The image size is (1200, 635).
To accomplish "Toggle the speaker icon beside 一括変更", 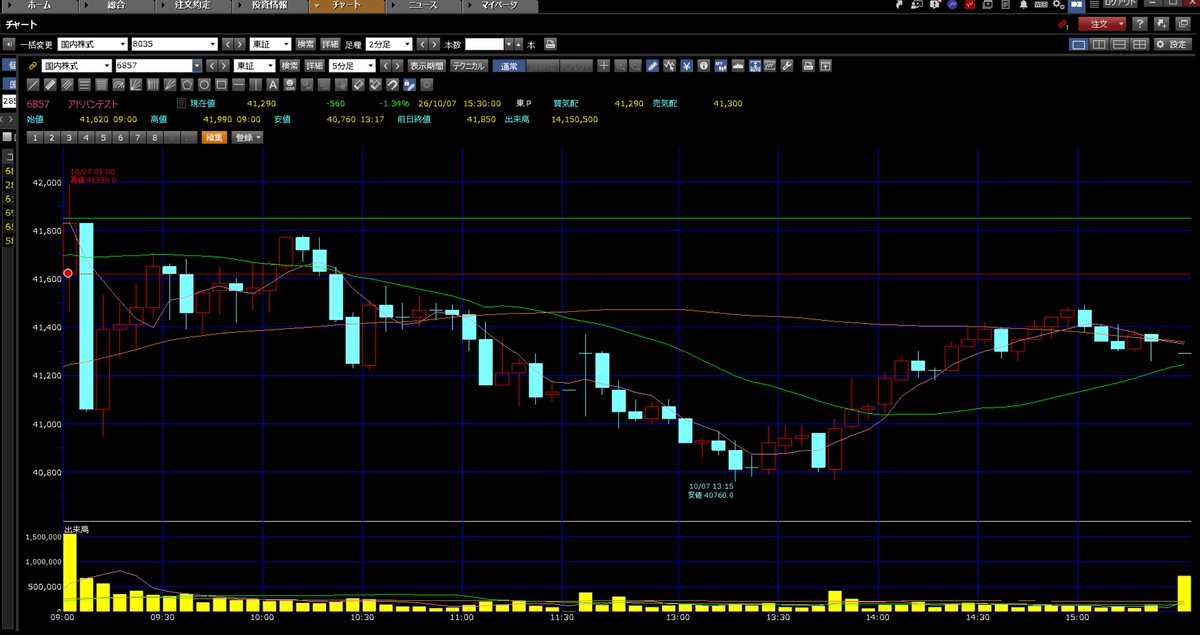I will [10, 44].
